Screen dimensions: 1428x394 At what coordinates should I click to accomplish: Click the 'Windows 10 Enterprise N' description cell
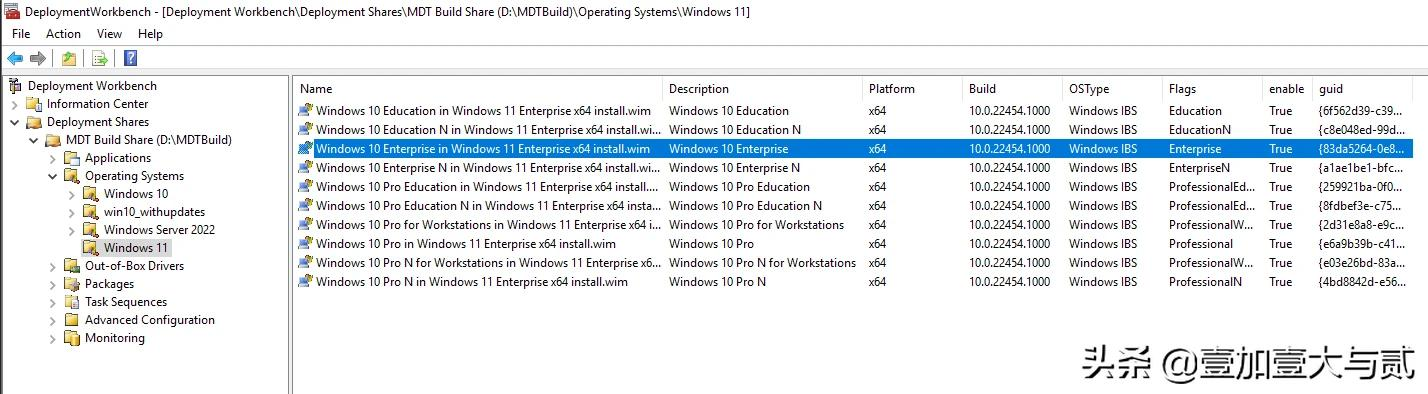(x=734, y=168)
